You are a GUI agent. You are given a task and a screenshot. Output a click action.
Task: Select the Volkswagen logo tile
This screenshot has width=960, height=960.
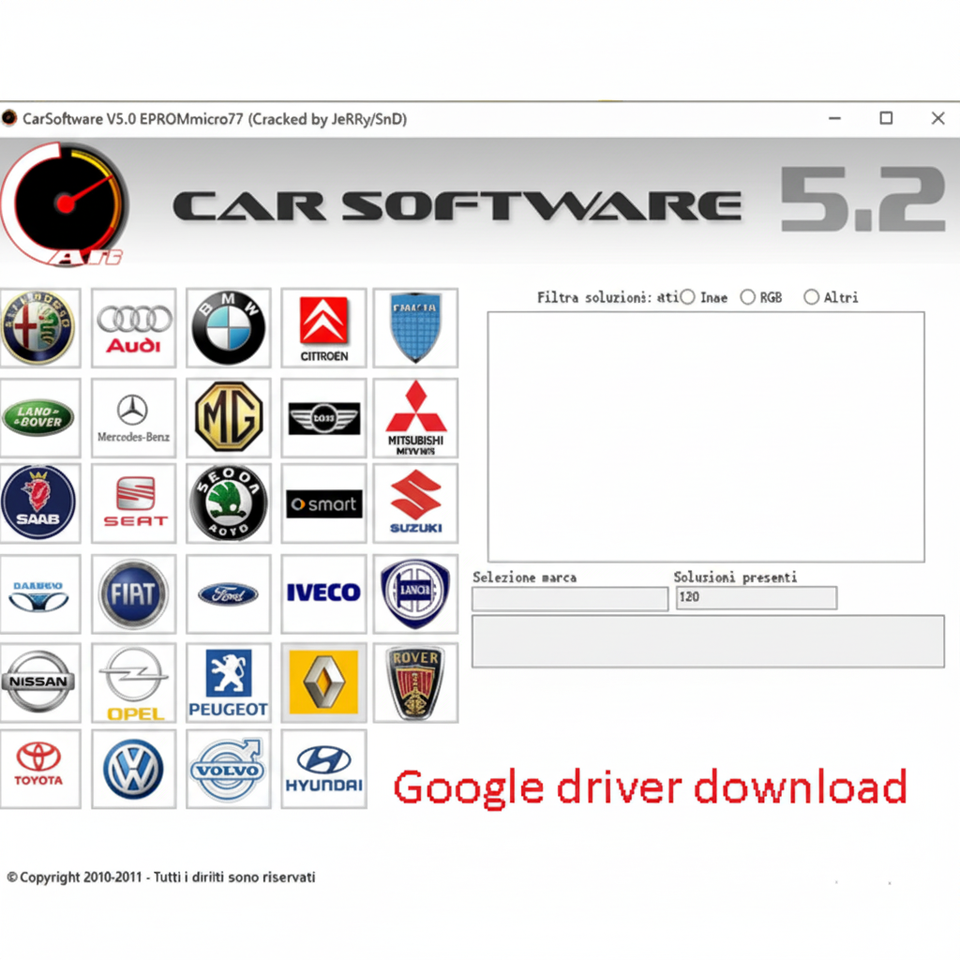click(134, 769)
